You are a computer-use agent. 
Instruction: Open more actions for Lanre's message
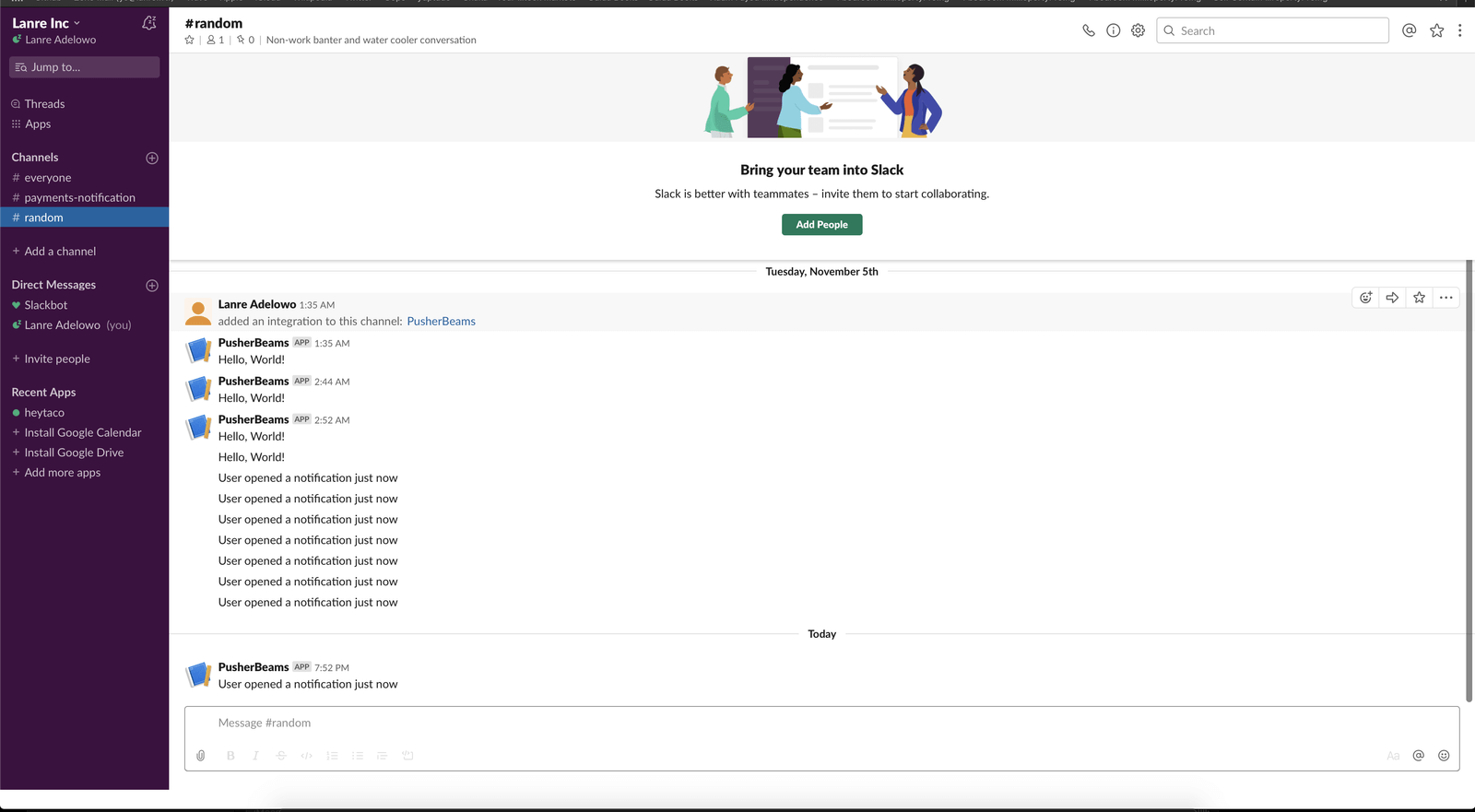click(x=1446, y=298)
